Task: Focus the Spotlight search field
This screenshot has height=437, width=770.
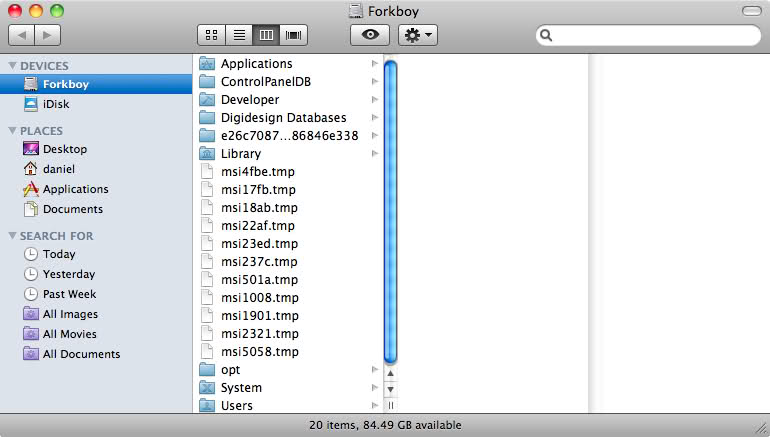Action: [x=648, y=35]
